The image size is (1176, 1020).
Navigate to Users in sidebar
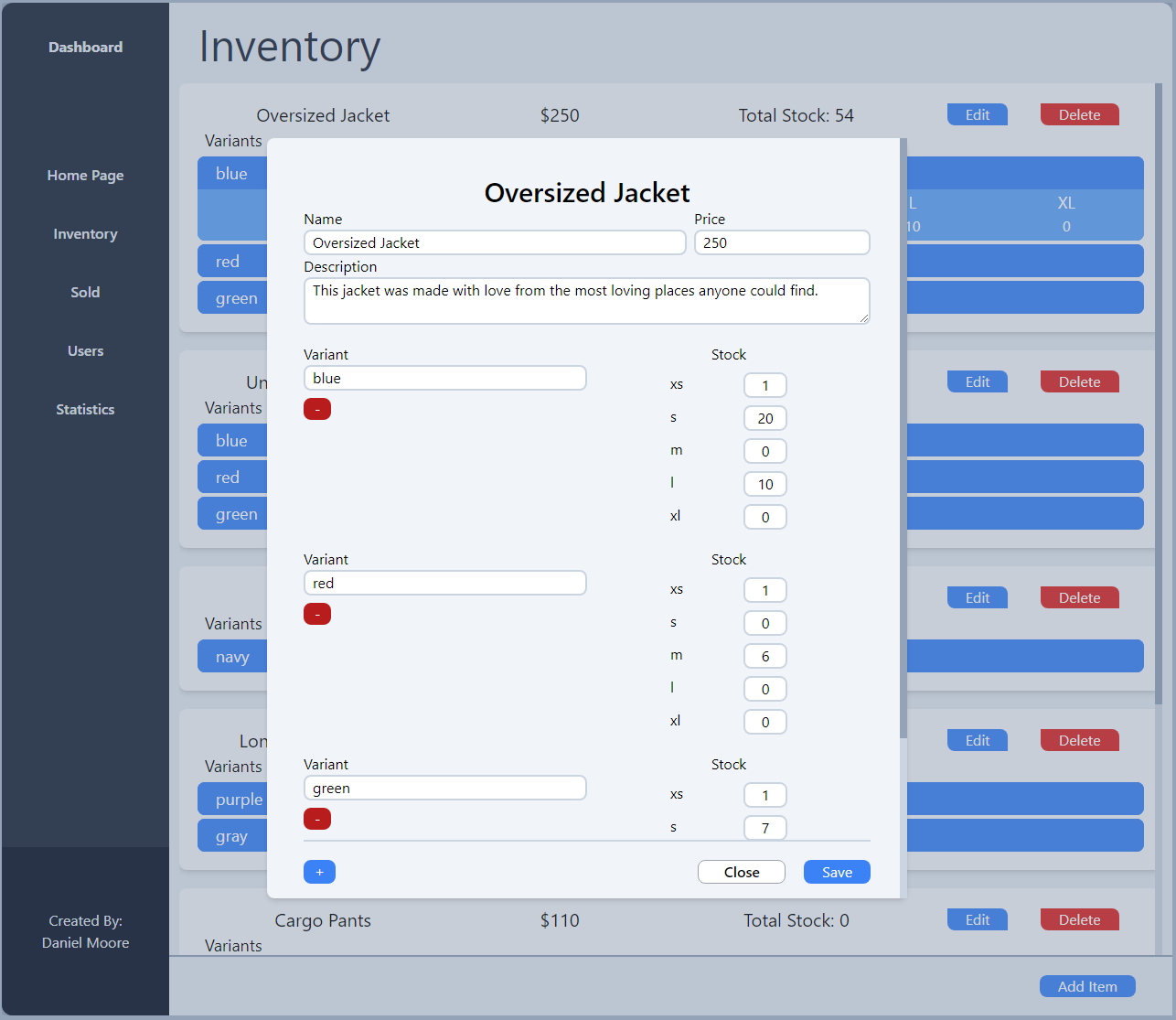click(85, 351)
